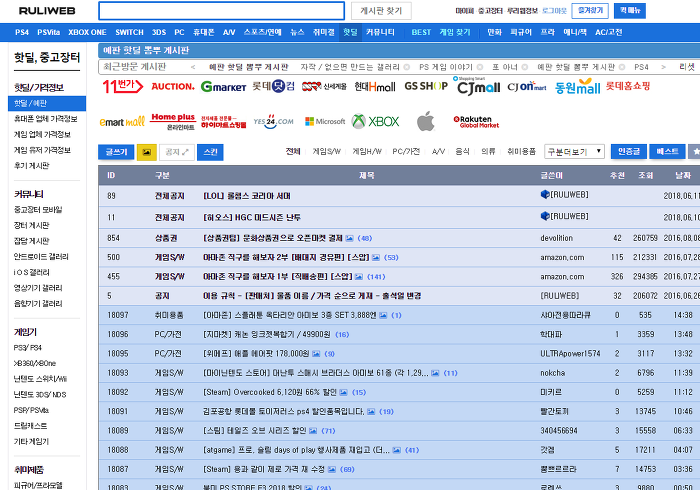The height and width of the screenshot is (490, 700).
Task: Select the 취미용품 category filter
Action: 521,152
